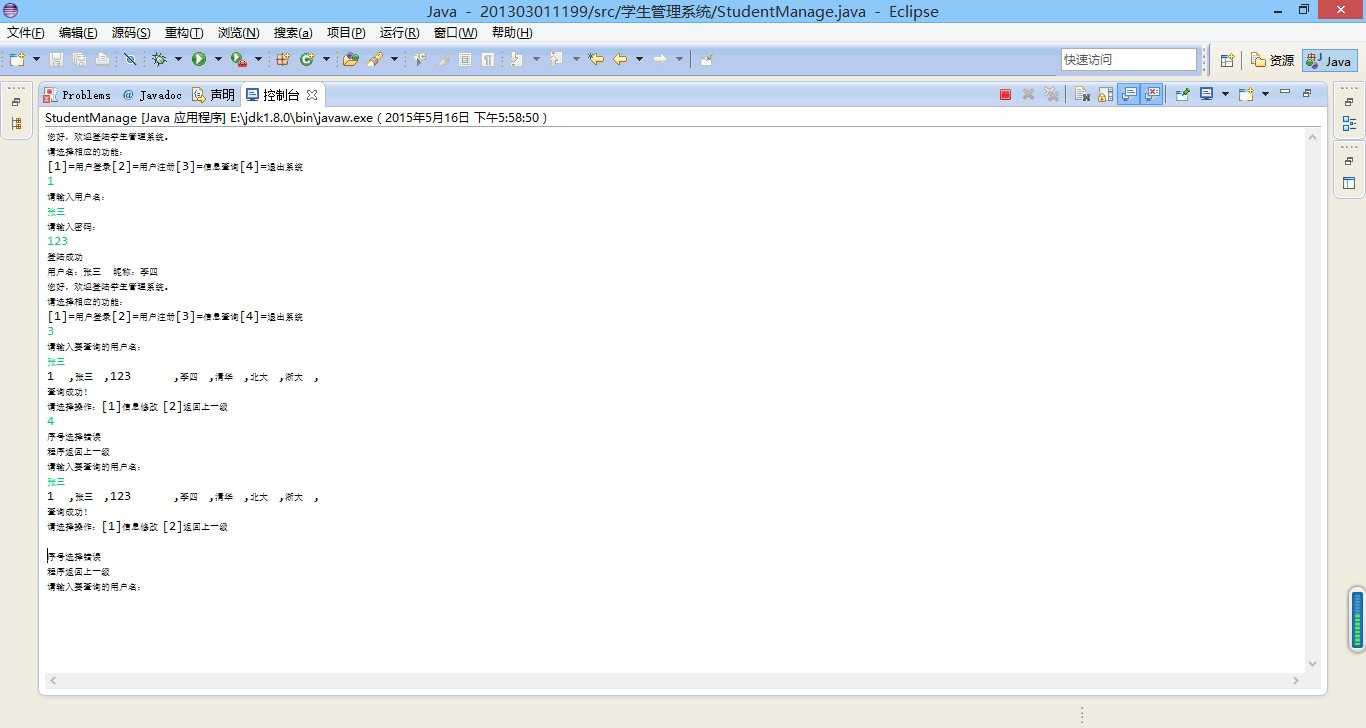Viewport: 1366px width, 728px height.
Task: Toggle the Pin Console icon
Action: click(x=1183, y=94)
